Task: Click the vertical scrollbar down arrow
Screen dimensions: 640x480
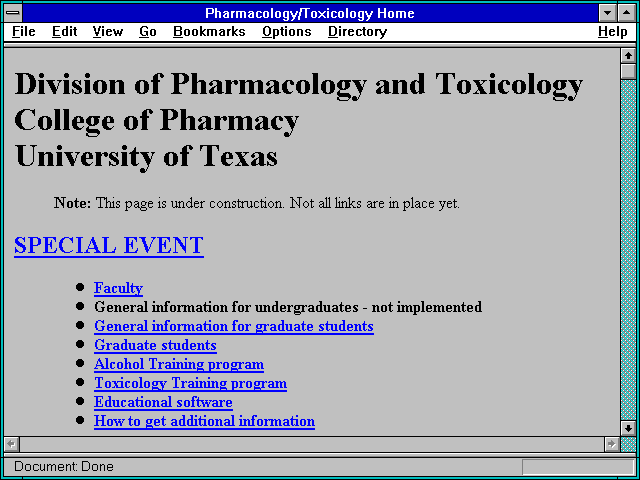Action: click(628, 428)
